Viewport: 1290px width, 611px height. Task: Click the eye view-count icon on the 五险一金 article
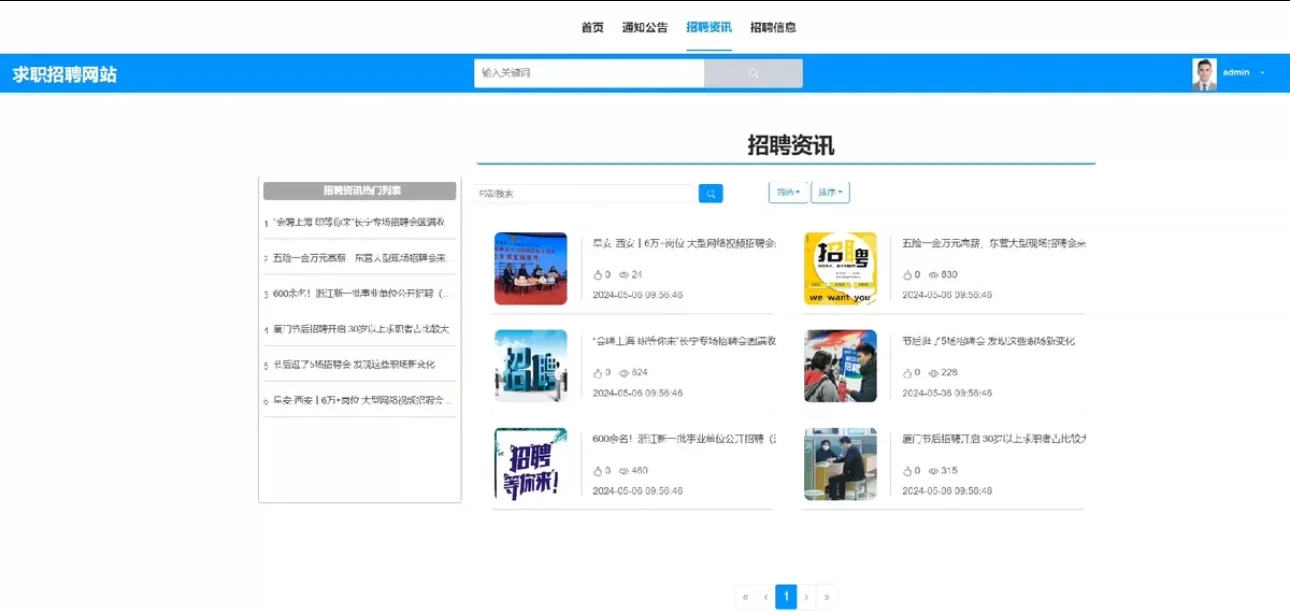(x=932, y=273)
